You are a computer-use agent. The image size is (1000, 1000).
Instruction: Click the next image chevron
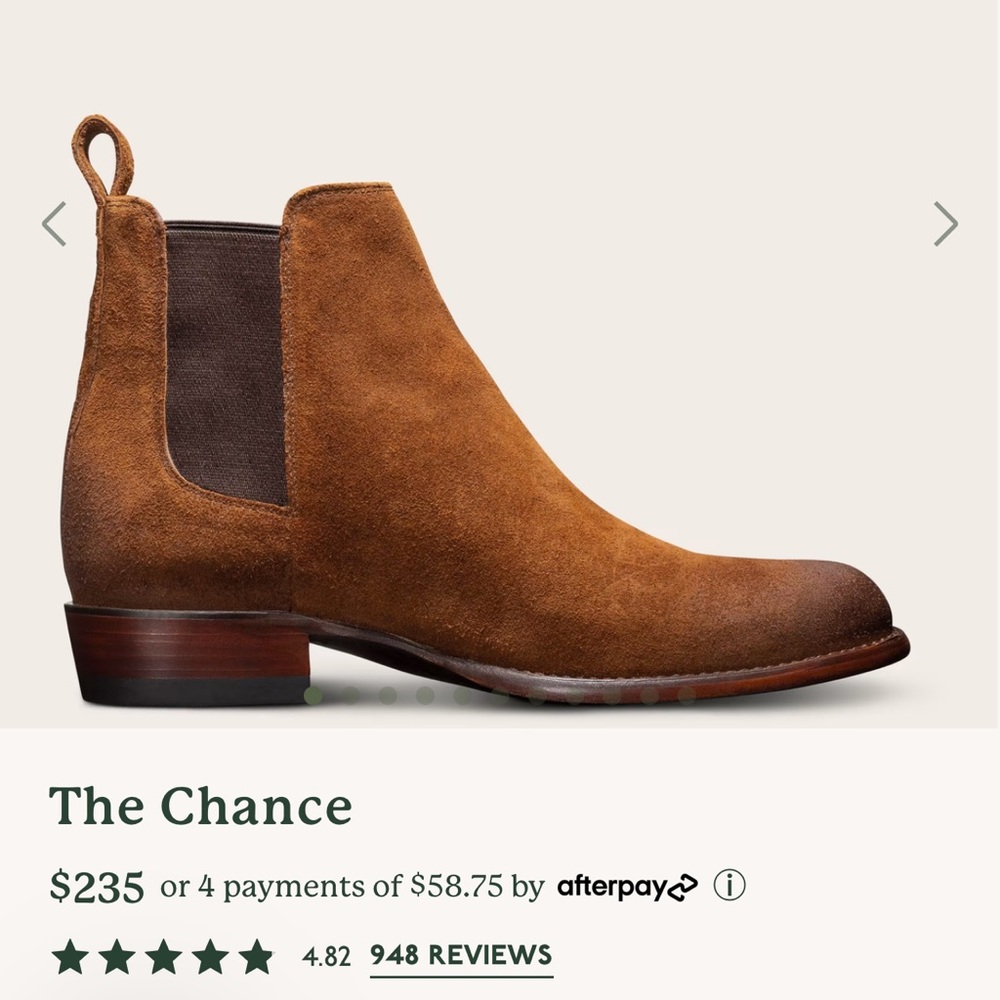944,224
